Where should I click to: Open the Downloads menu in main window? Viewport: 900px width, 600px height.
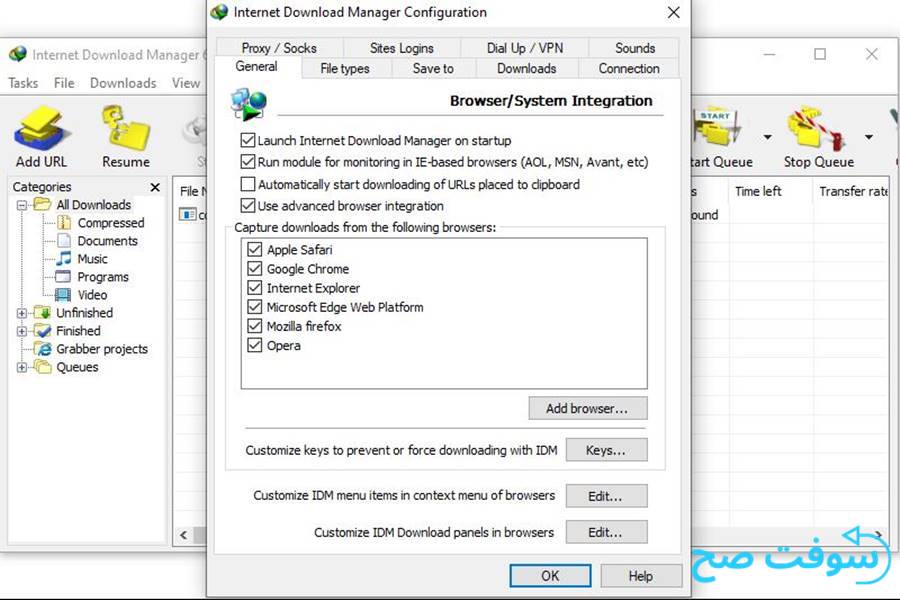tap(123, 83)
